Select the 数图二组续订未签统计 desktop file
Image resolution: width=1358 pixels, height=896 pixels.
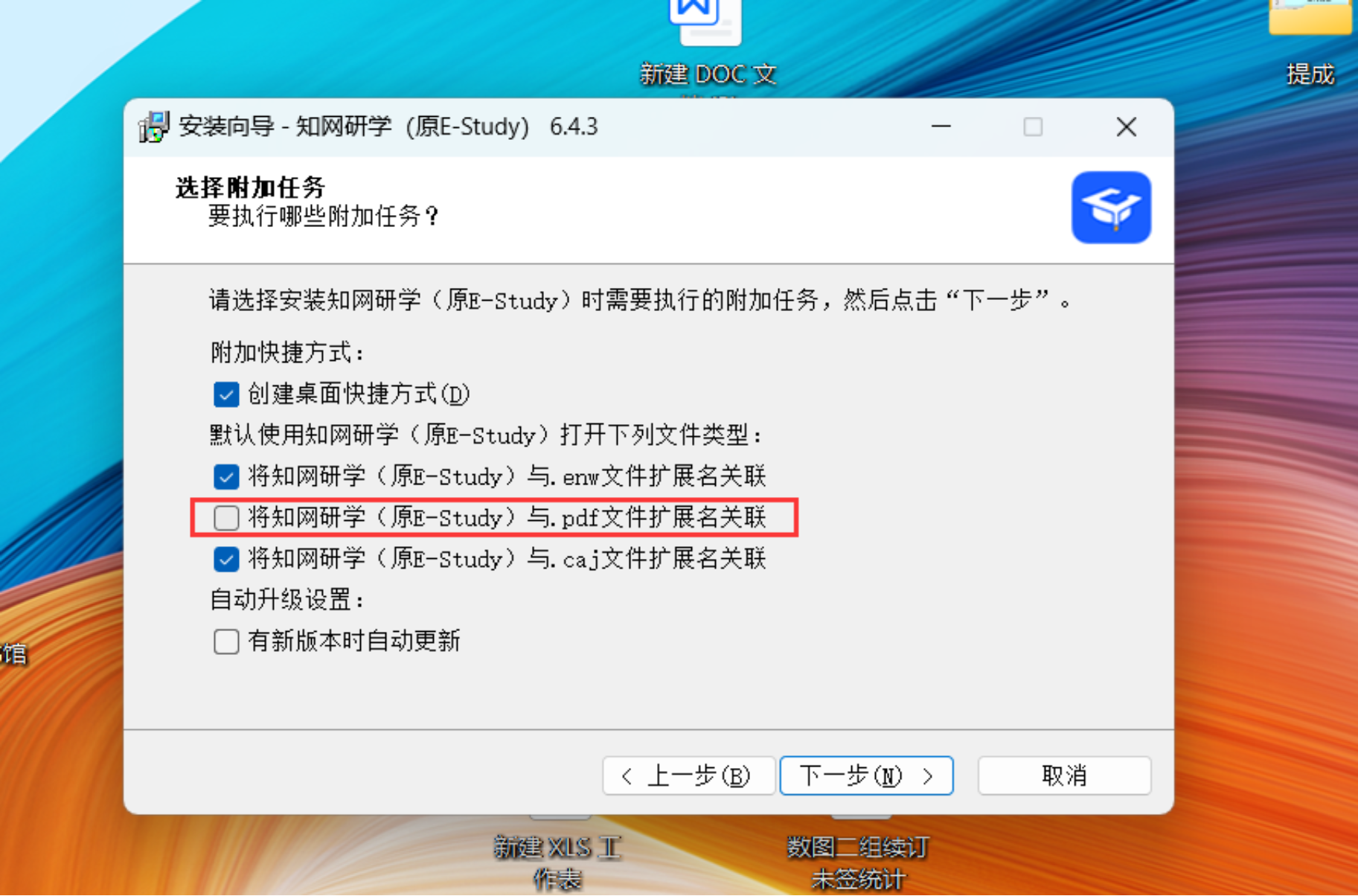coord(858,856)
